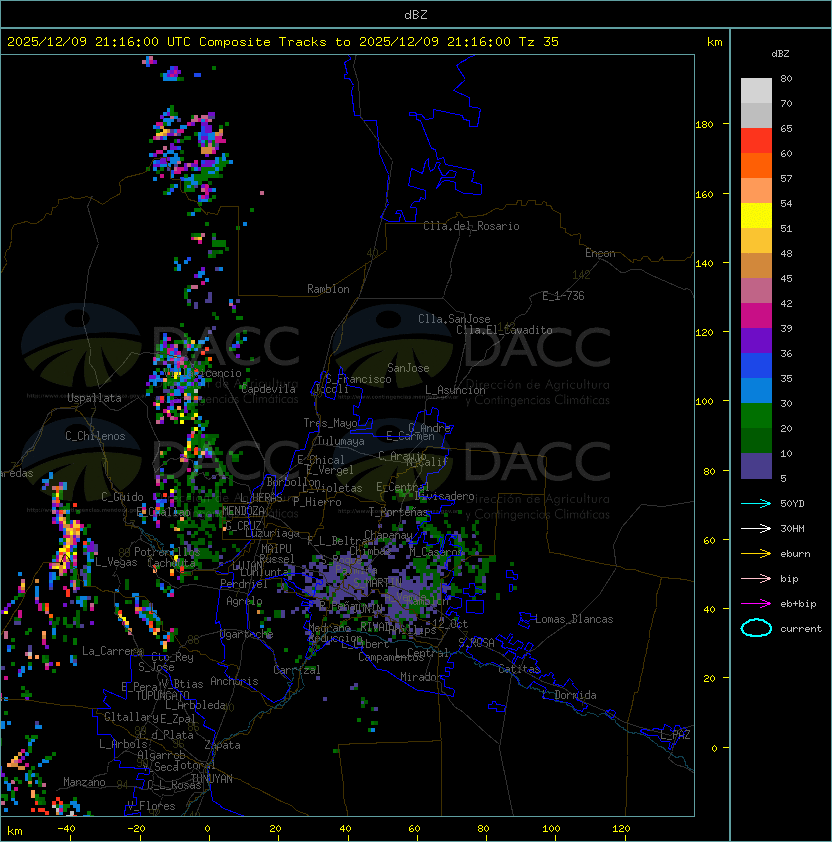
Task: Click the 'Encon' map label
Action: point(600,253)
